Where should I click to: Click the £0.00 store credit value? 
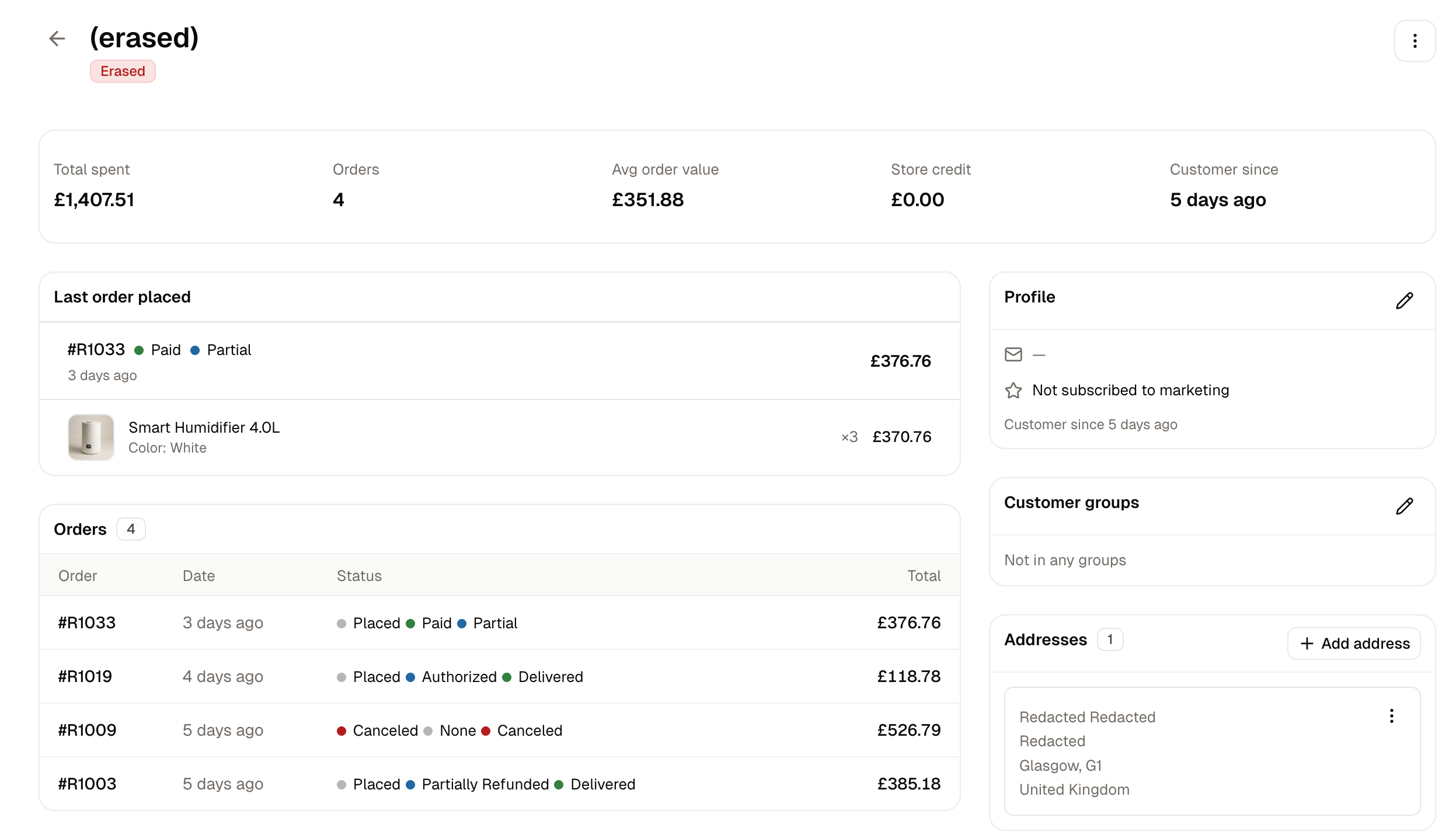tap(917, 200)
